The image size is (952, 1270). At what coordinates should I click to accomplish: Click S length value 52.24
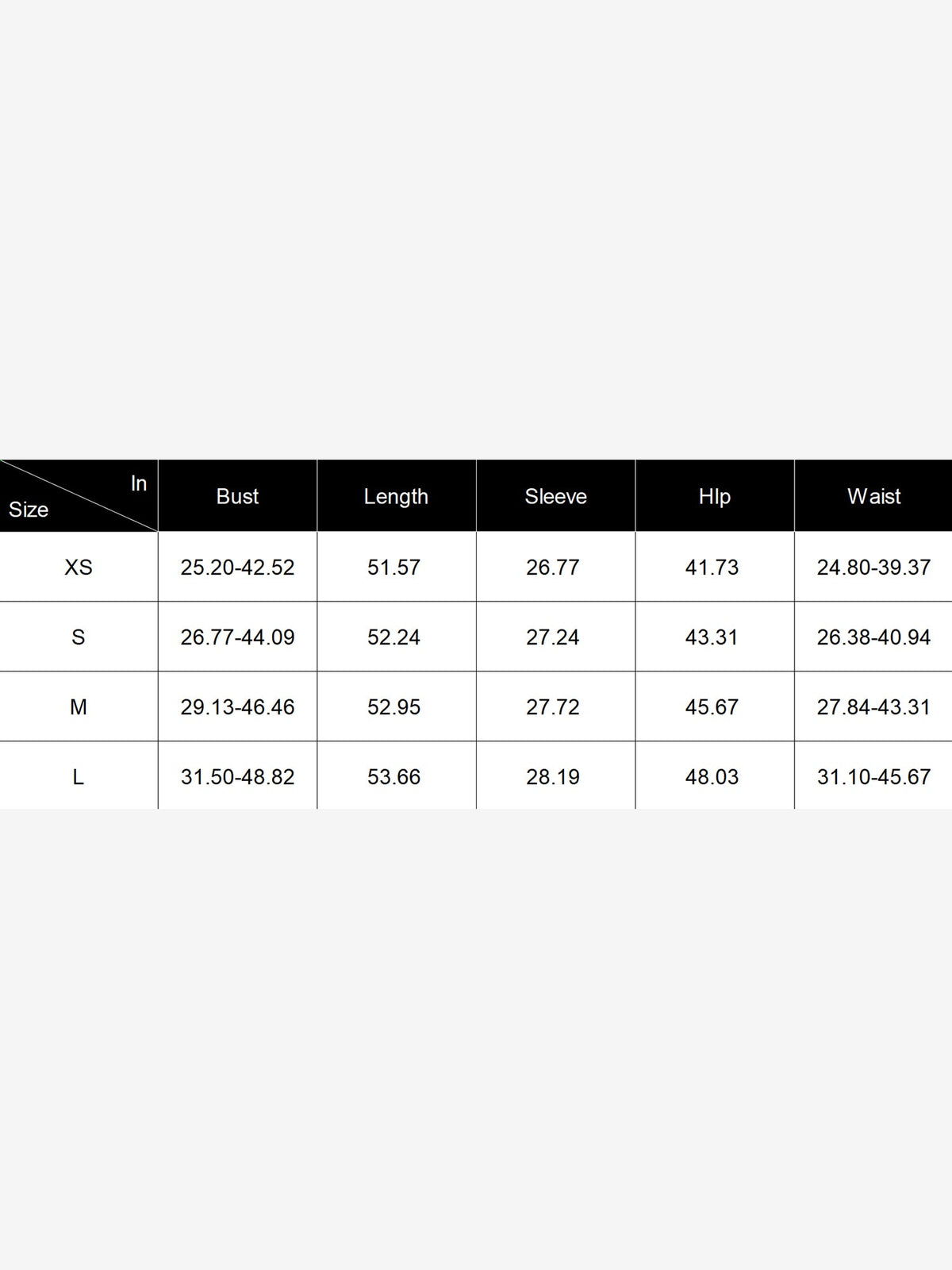(394, 637)
